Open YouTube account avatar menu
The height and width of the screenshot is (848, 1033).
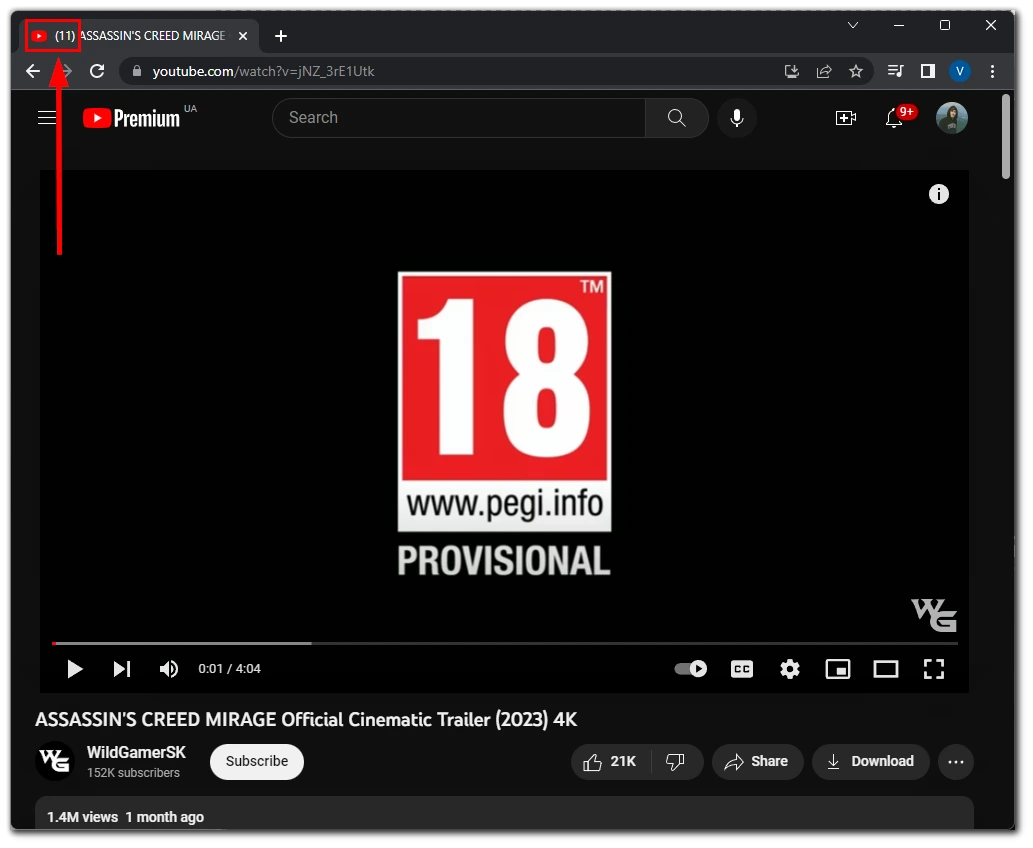click(x=952, y=118)
